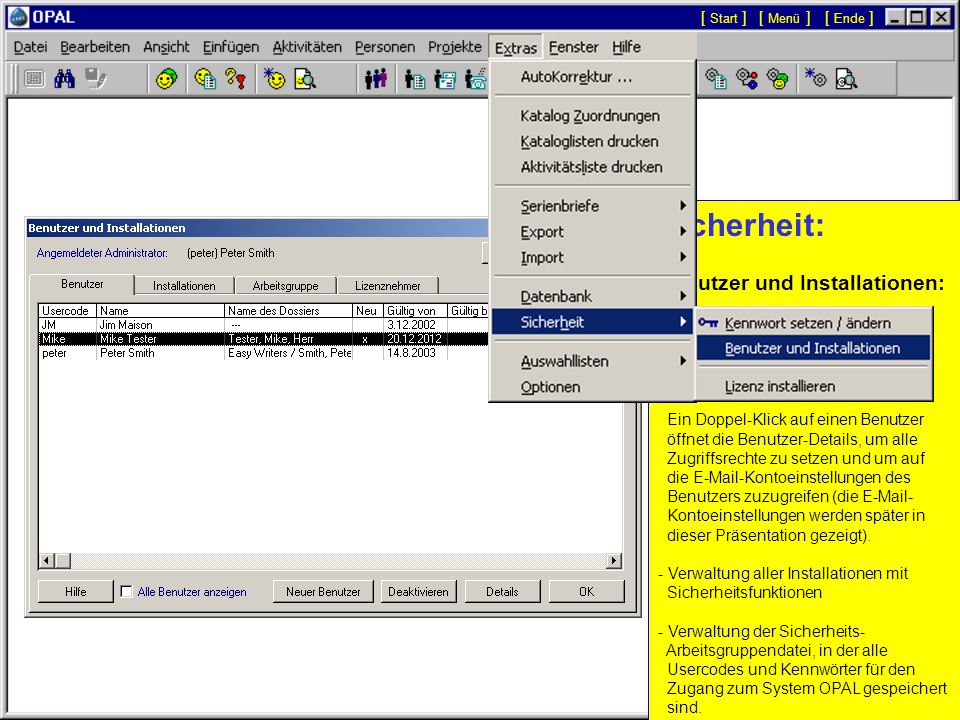
Task: Expand the Import submenu arrow
Action: coord(683,257)
